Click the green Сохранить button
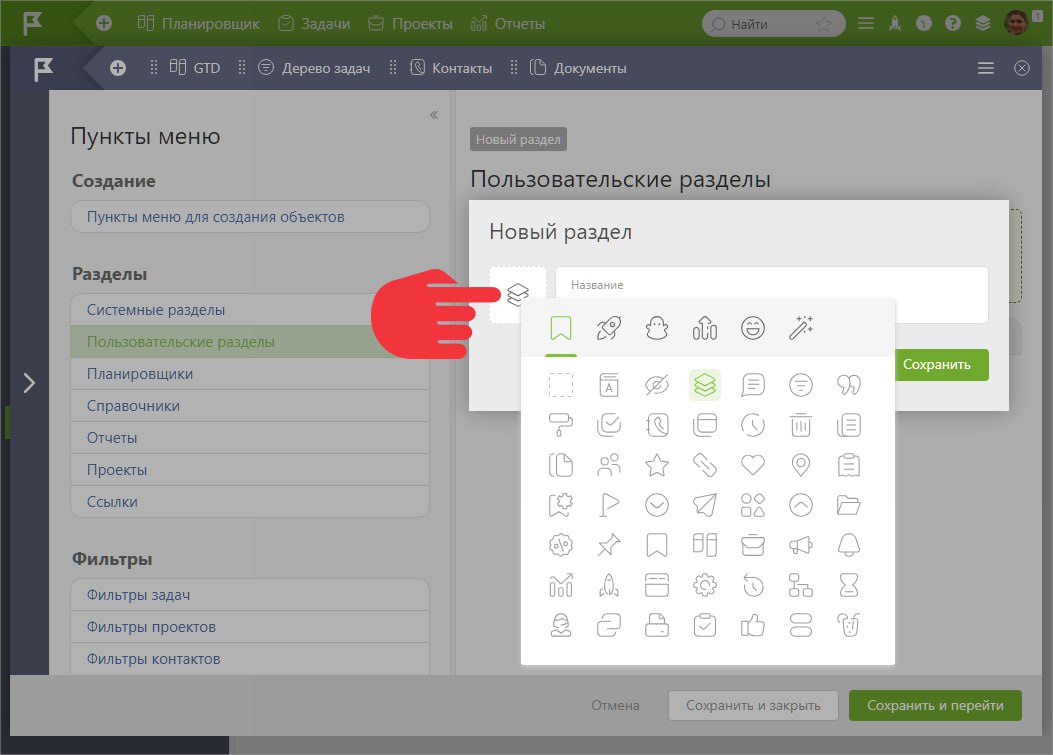Screen dimensions: 1053x755 [936, 365]
